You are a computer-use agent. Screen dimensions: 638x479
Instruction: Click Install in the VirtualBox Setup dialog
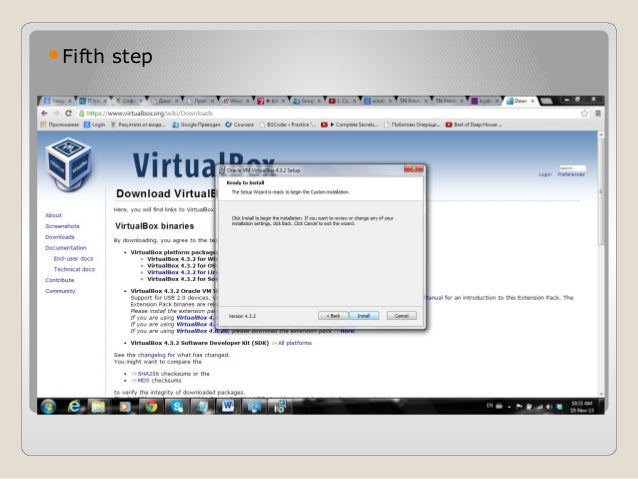(364, 316)
